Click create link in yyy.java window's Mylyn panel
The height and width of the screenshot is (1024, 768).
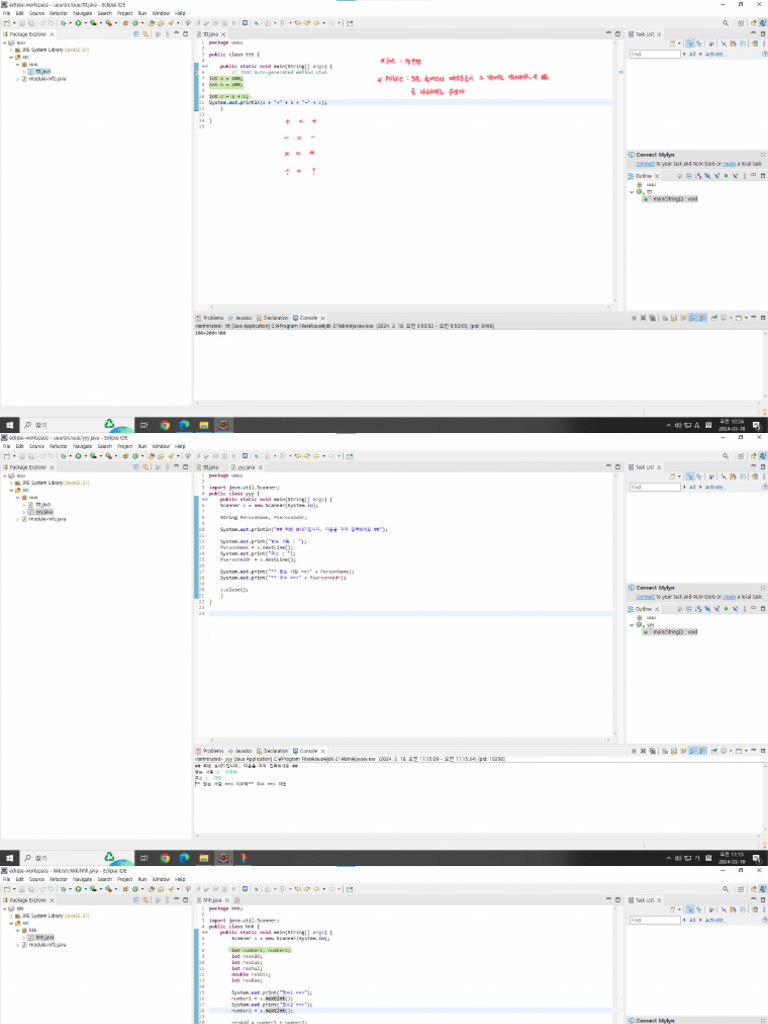[x=729, y=597]
